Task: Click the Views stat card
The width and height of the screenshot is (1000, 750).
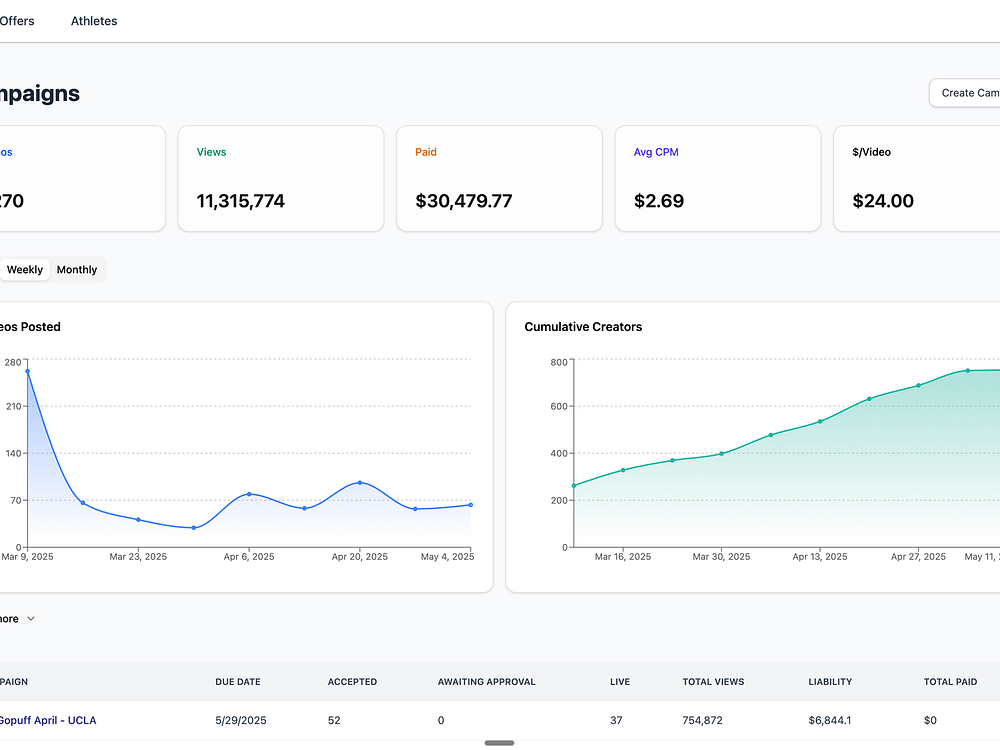Action: [281, 178]
